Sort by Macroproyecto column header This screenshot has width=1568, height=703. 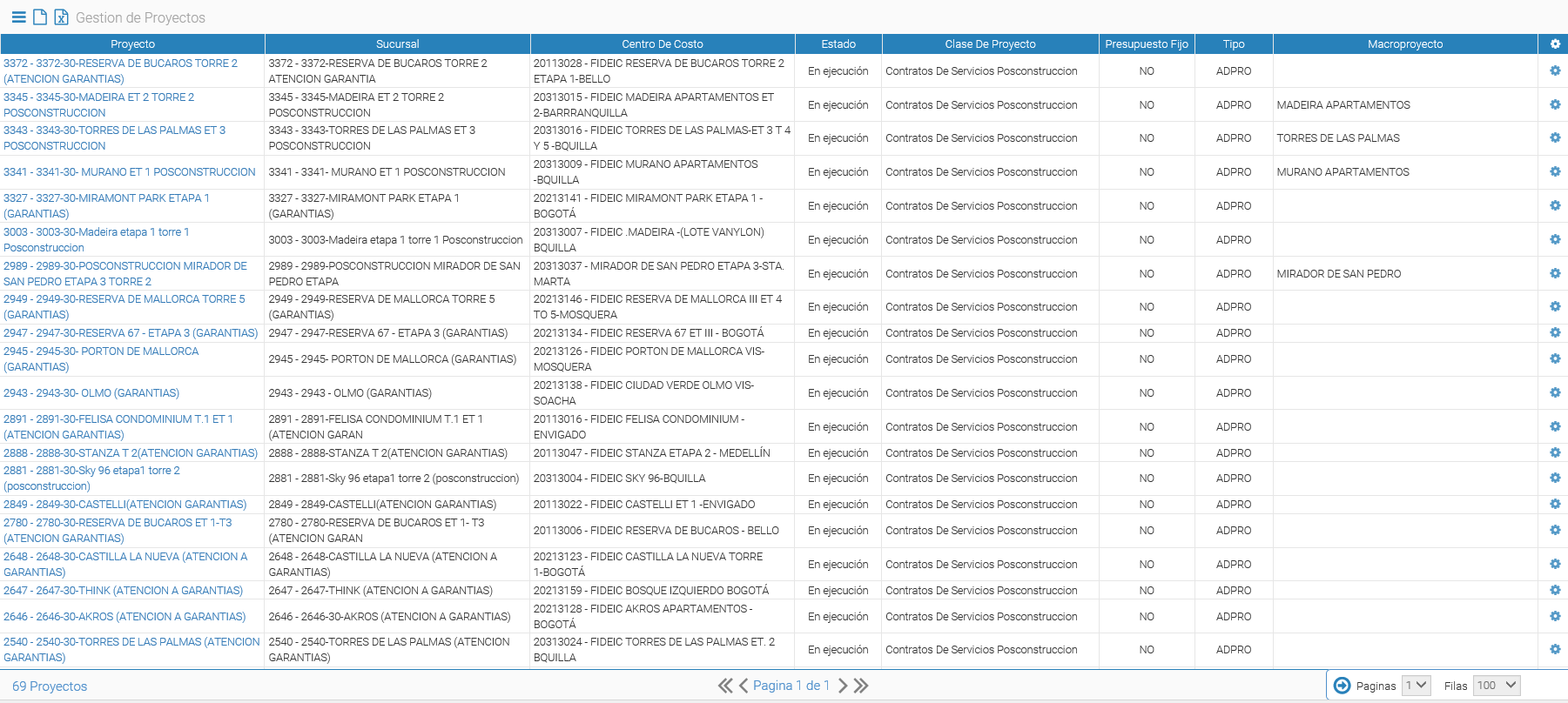(1405, 44)
